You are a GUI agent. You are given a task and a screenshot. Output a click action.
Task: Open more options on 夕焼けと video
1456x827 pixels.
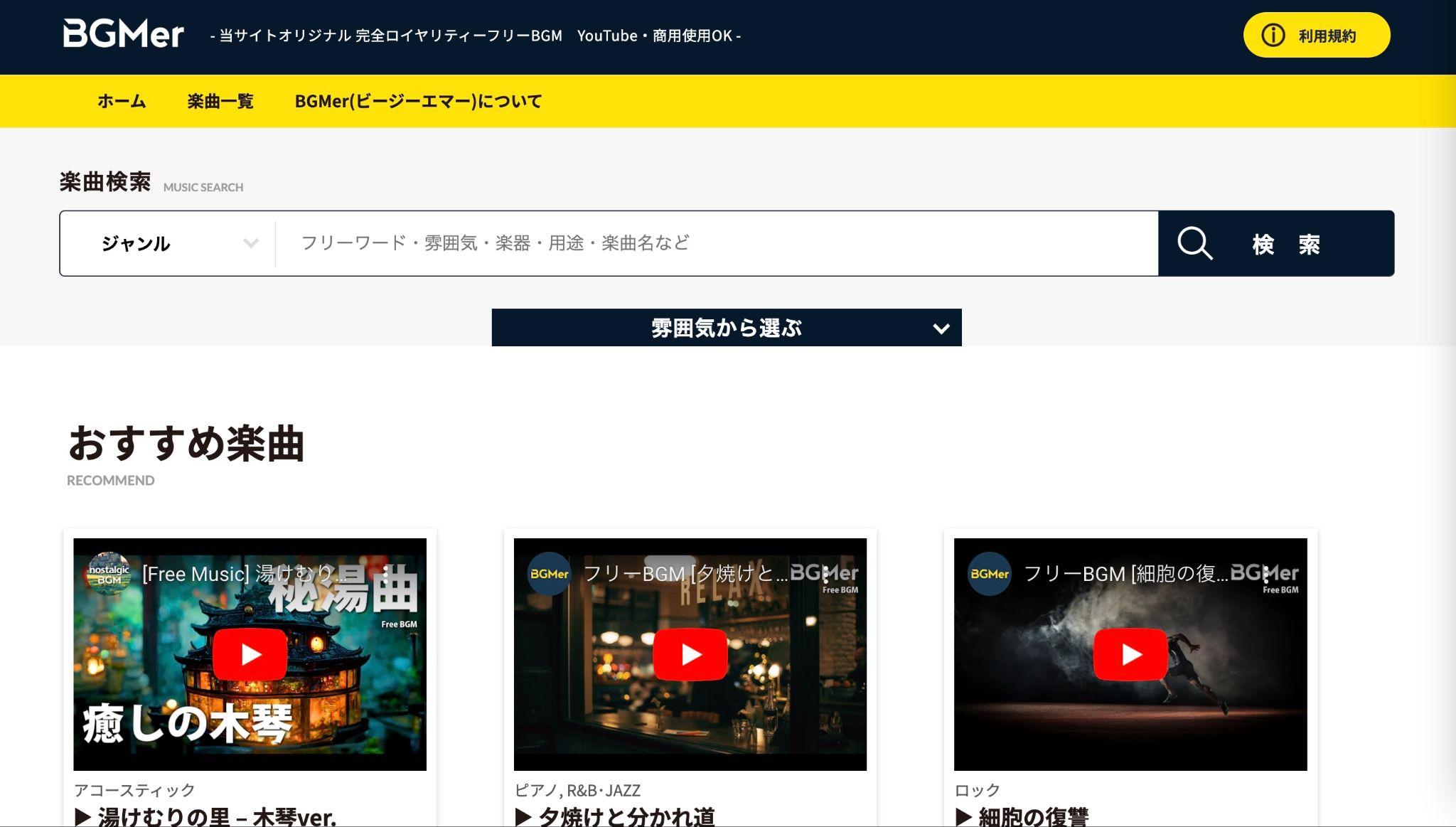(x=825, y=574)
